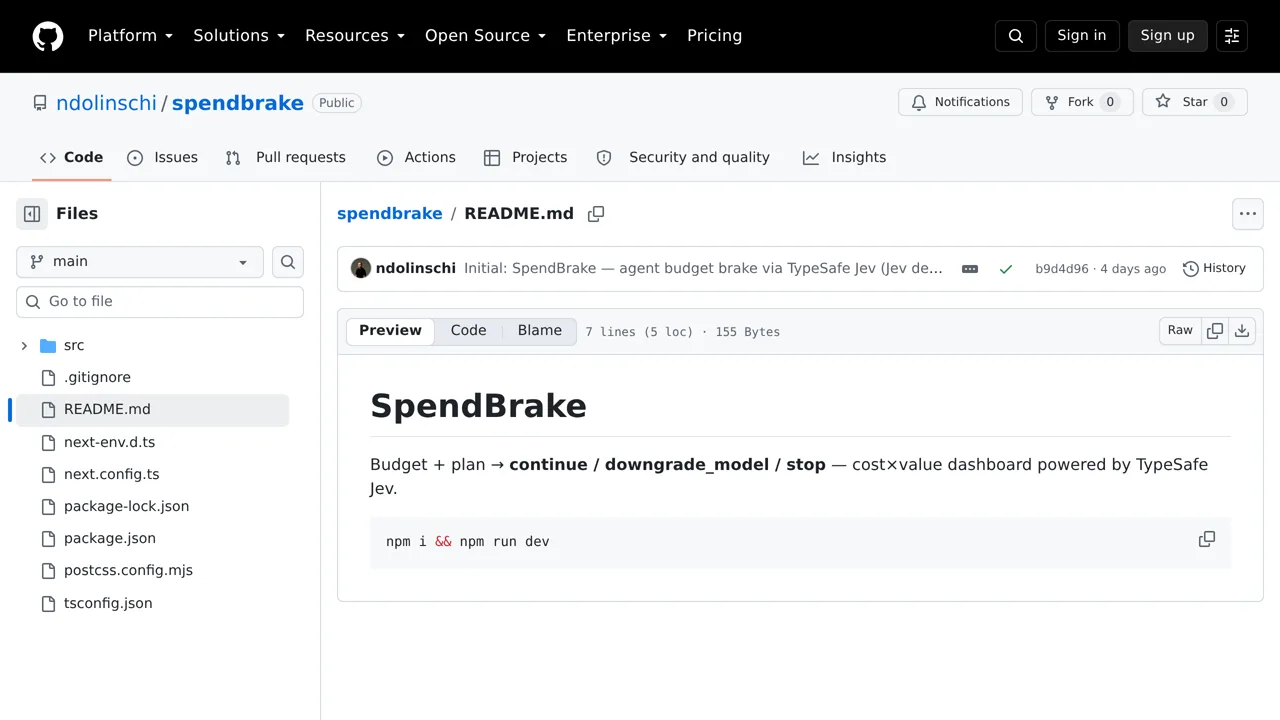
Task: Collapse the file tree panel icon
Action: pyautogui.click(x=32, y=214)
